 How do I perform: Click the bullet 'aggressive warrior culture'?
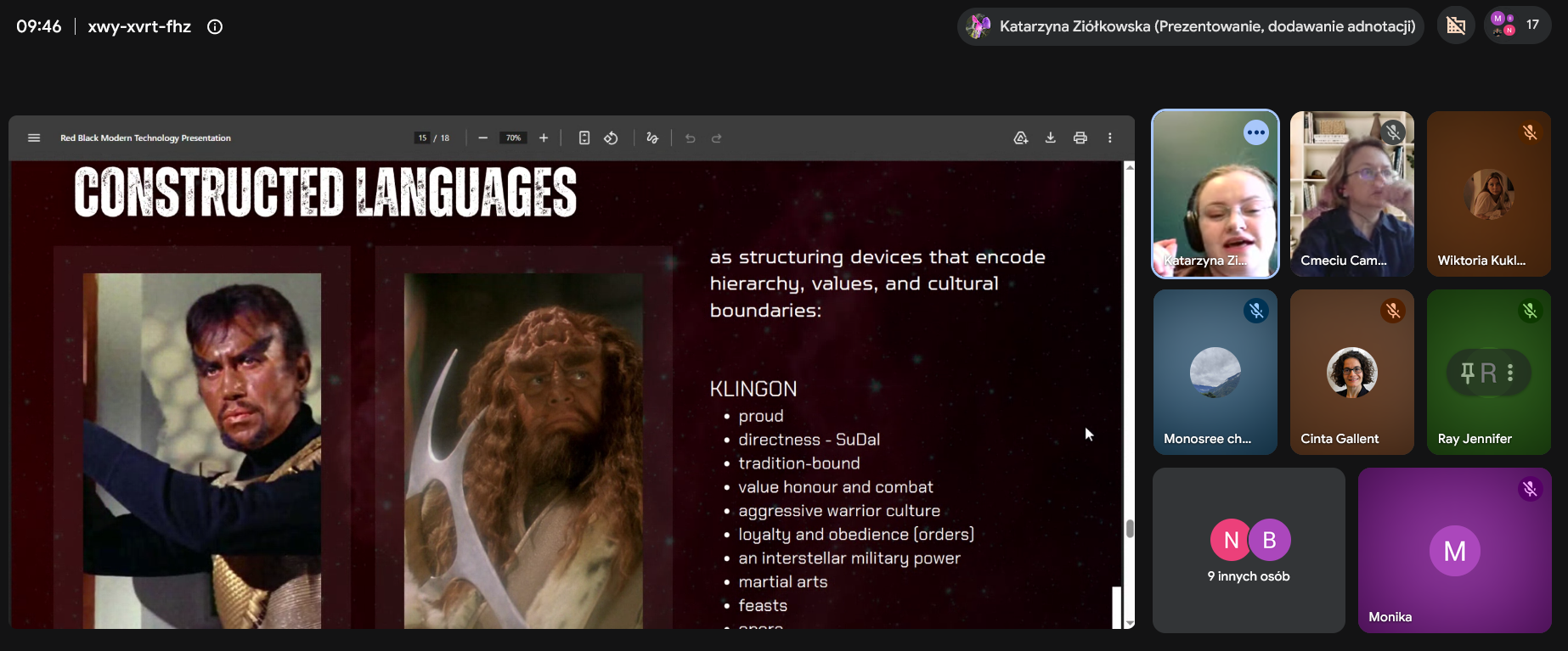click(x=839, y=511)
